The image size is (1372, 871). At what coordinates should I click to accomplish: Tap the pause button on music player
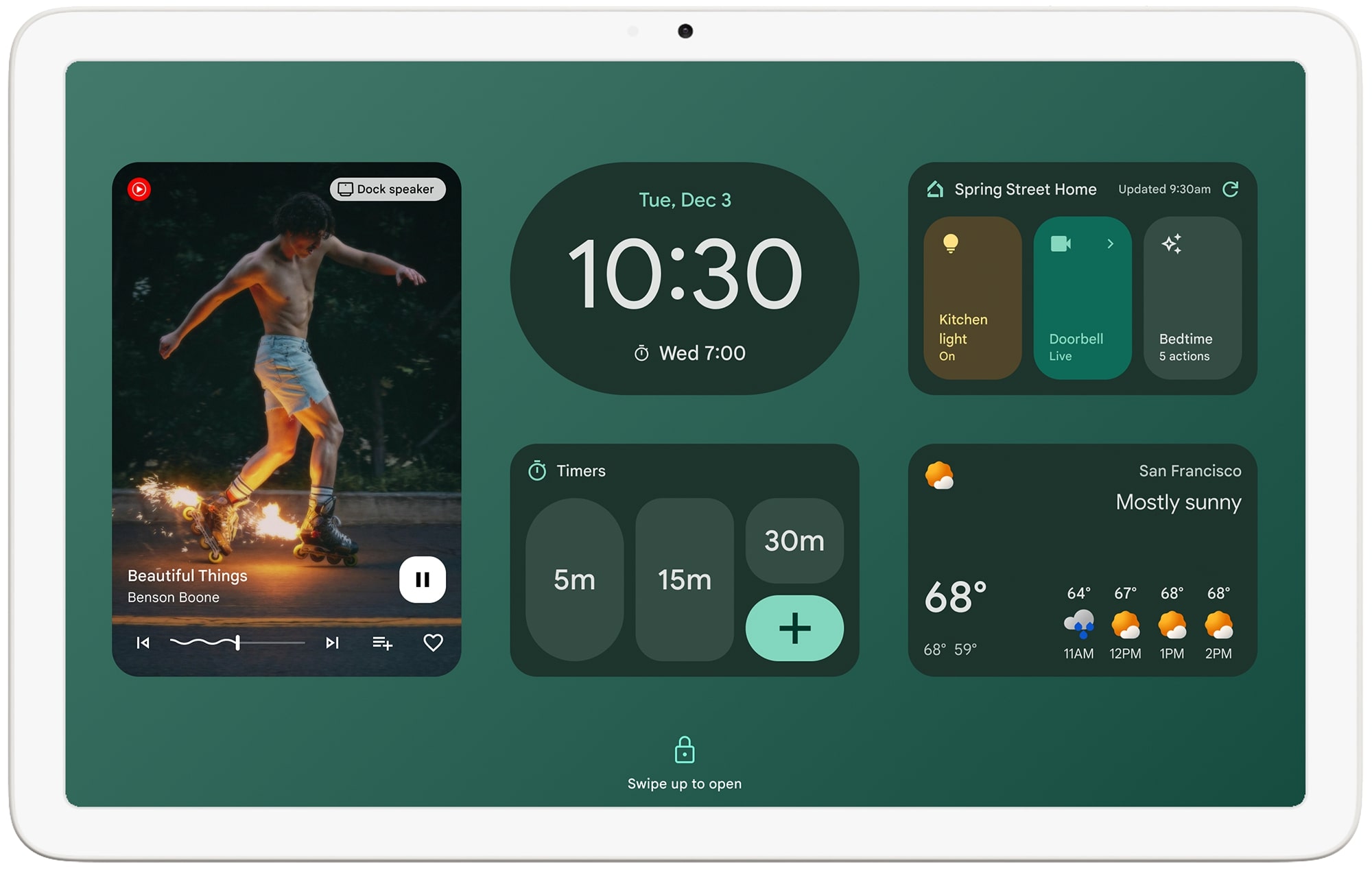(421, 578)
